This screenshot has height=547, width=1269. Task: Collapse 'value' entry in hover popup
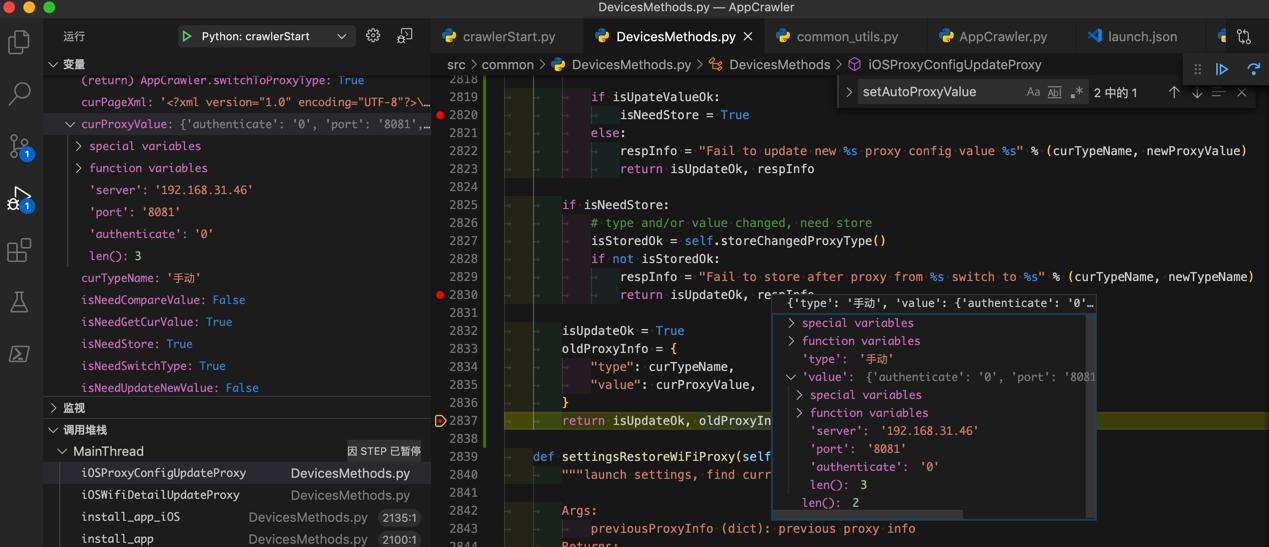791,377
